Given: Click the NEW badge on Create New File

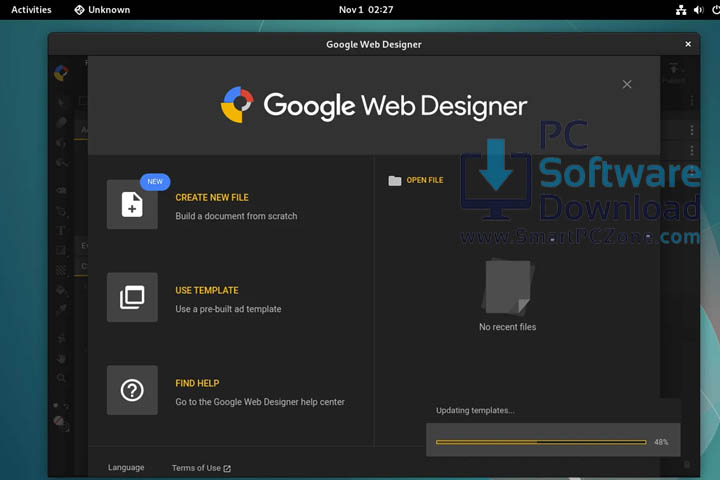Looking at the screenshot, I should coord(155,181).
